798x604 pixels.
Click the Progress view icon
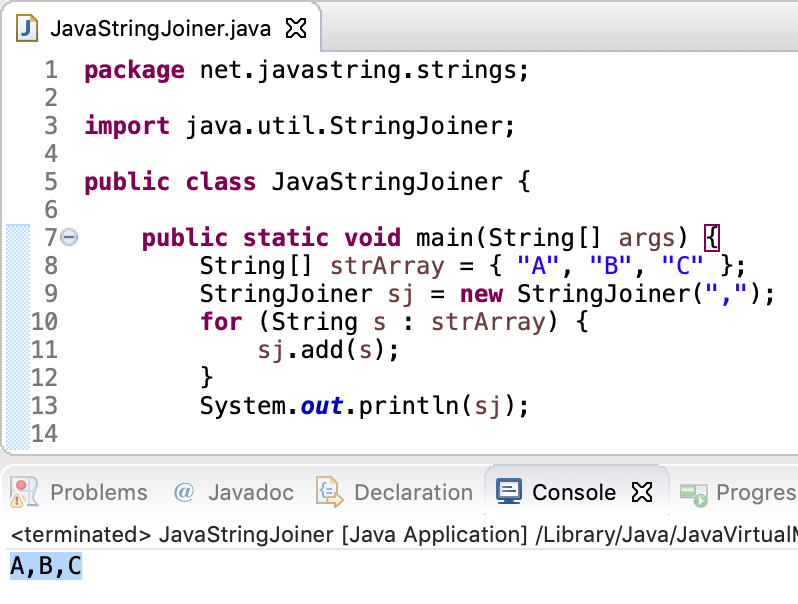click(694, 495)
